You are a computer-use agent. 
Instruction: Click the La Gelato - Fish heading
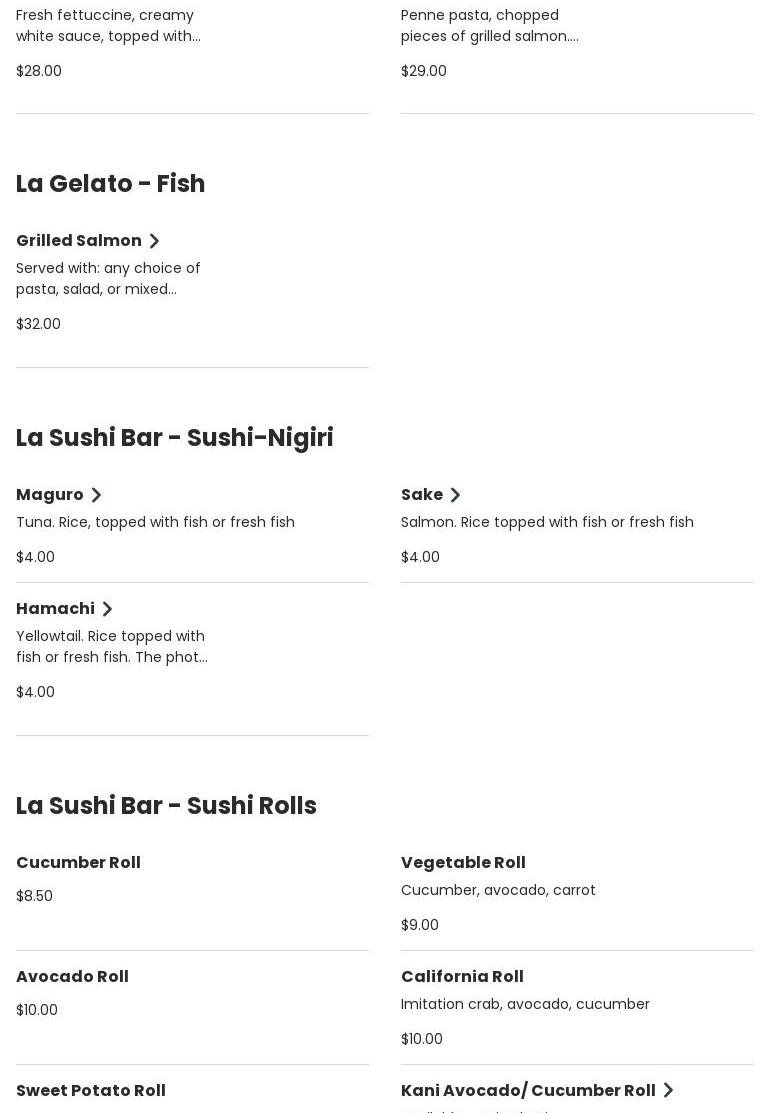[x=111, y=184]
